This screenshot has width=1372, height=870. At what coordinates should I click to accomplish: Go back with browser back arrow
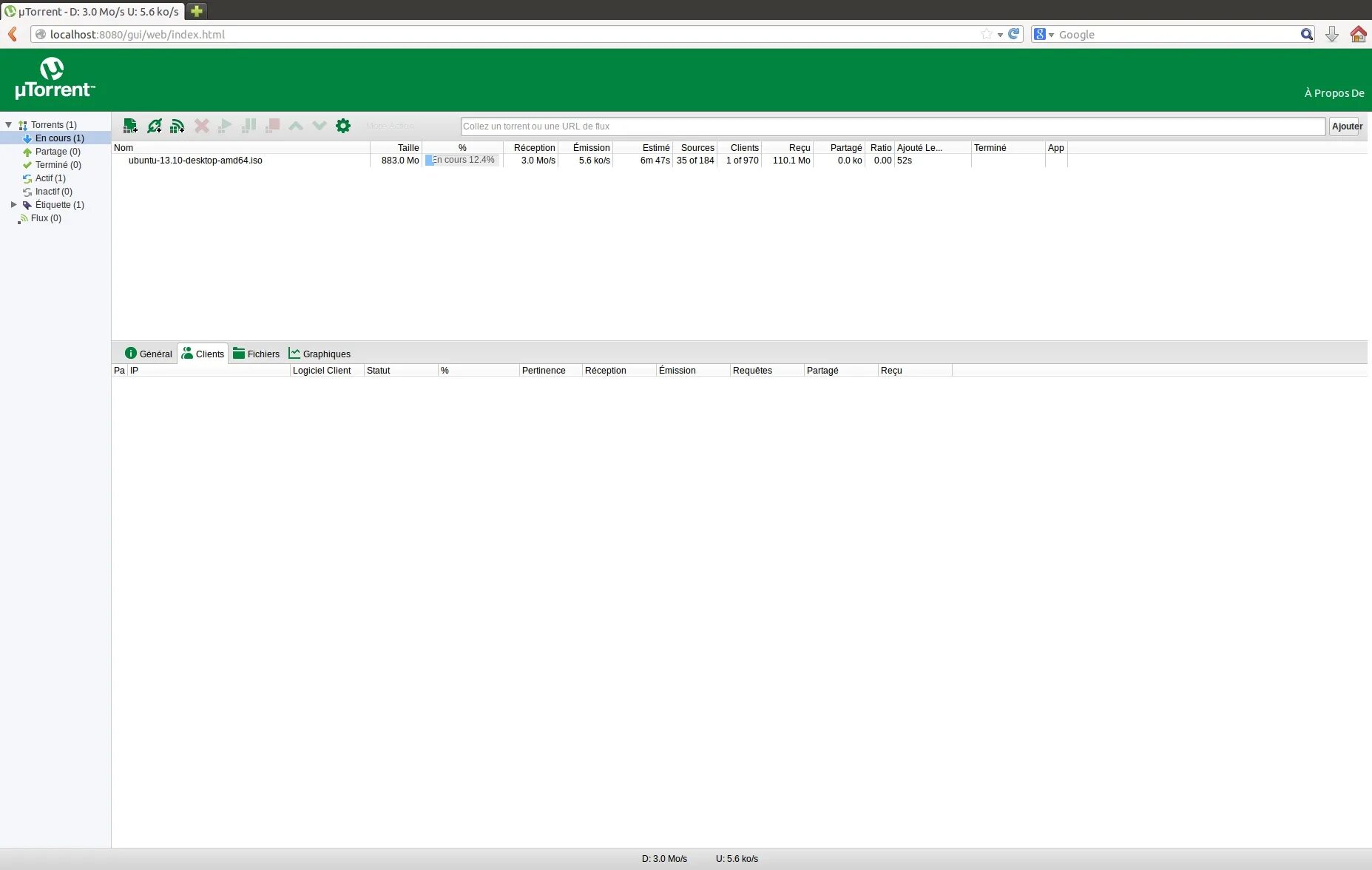(13, 34)
